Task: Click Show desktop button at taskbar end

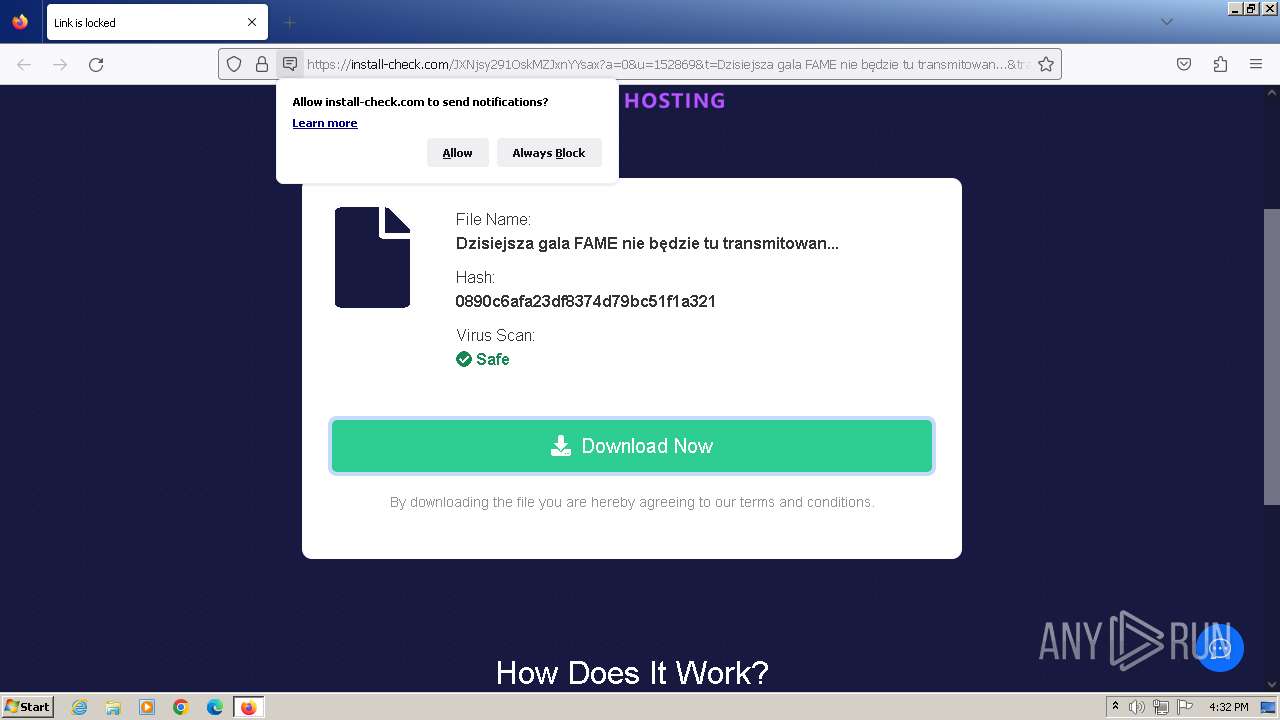Action: (1268, 707)
